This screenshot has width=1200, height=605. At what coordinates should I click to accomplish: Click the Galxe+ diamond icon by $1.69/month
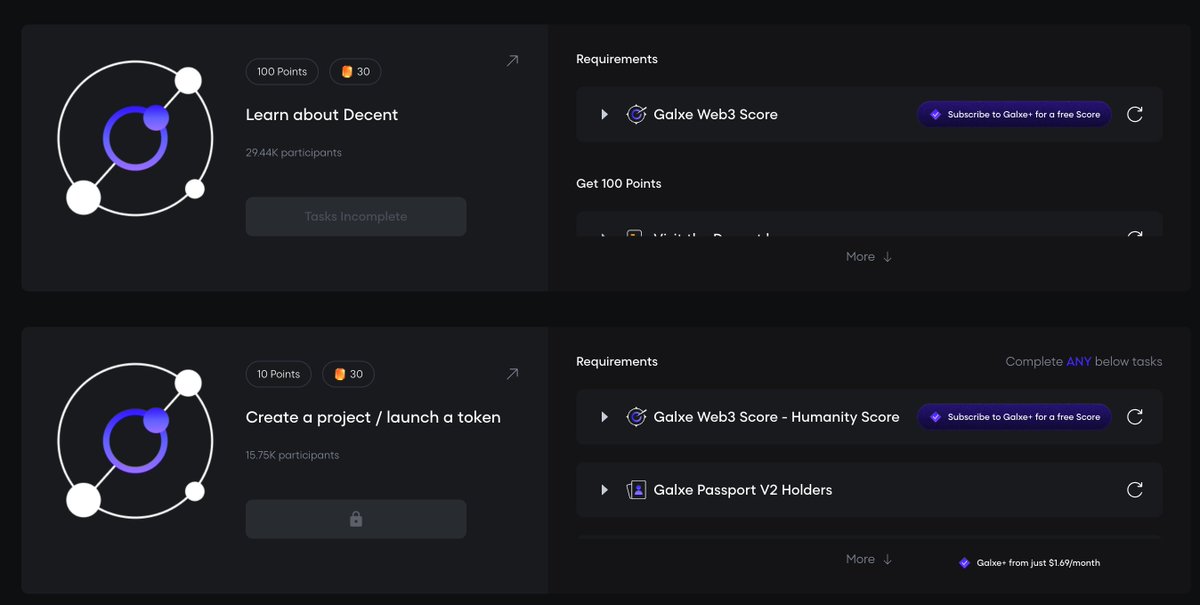tap(964, 563)
